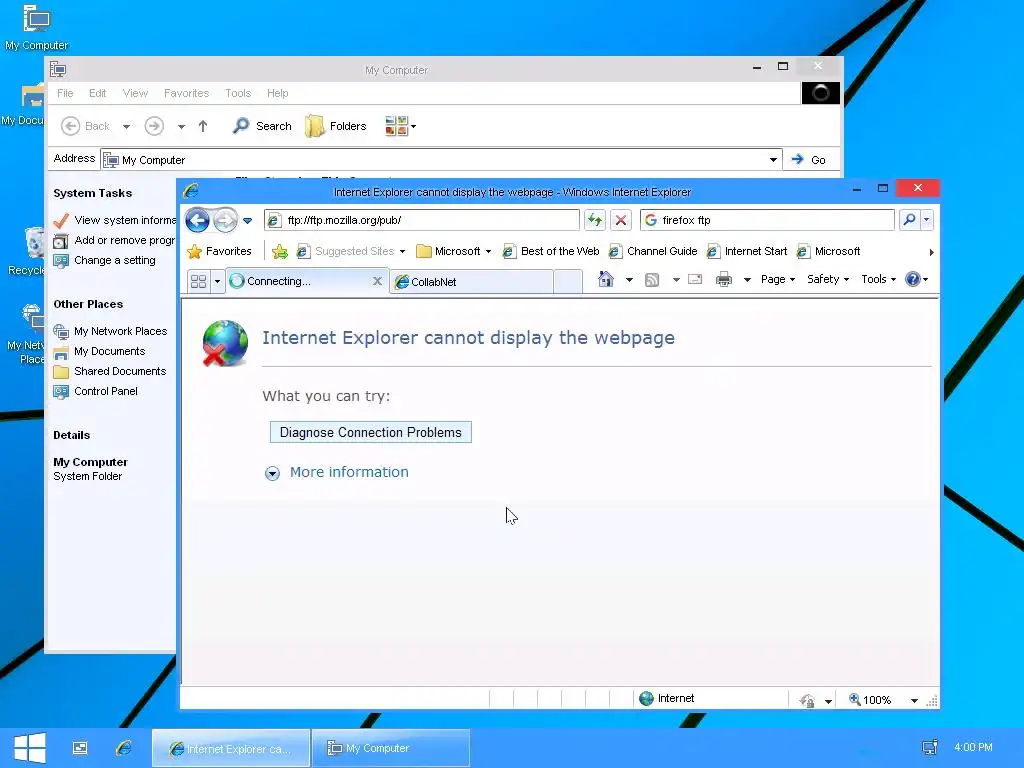The image size is (1024, 768).
Task: Launch Internet Explorer quick launch icon
Action: point(123,748)
